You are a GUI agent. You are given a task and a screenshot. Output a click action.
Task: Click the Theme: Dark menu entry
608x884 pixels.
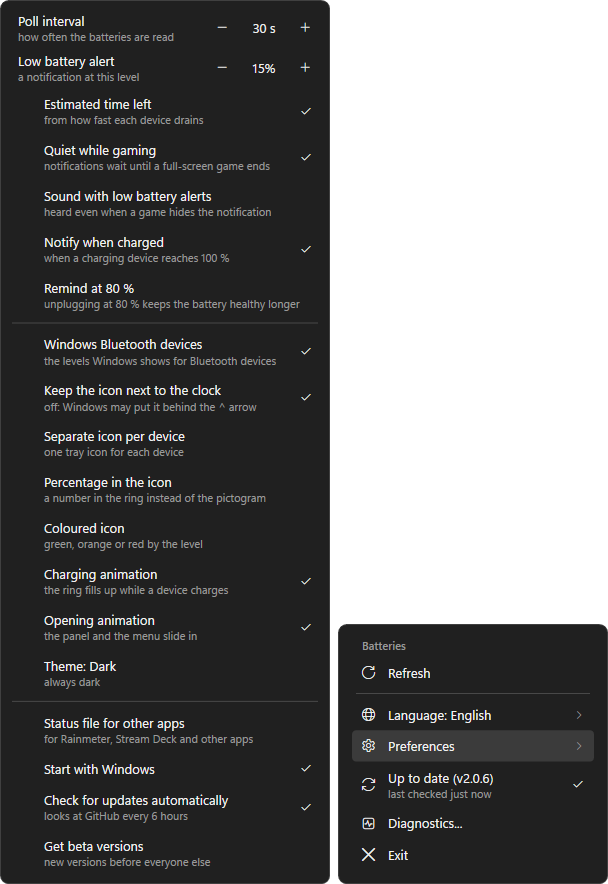(x=165, y=674)
